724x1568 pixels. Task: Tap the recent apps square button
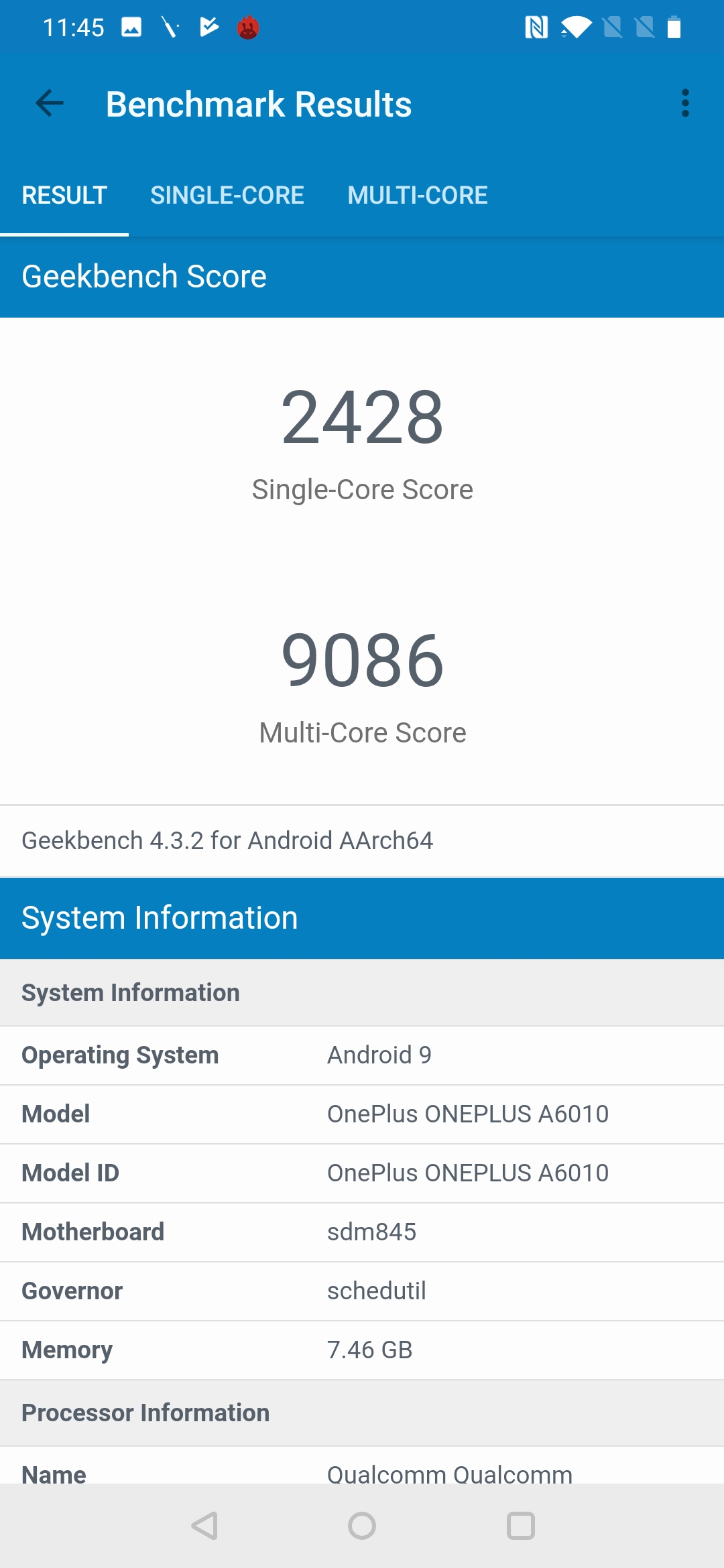point(521,1526)
